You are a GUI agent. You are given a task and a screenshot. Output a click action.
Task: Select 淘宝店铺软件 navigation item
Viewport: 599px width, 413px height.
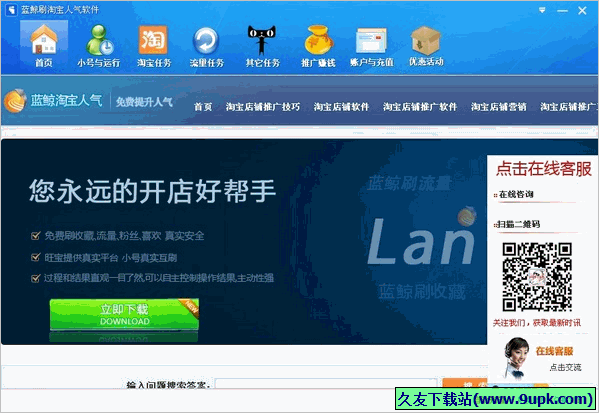[x=341, y=107]
